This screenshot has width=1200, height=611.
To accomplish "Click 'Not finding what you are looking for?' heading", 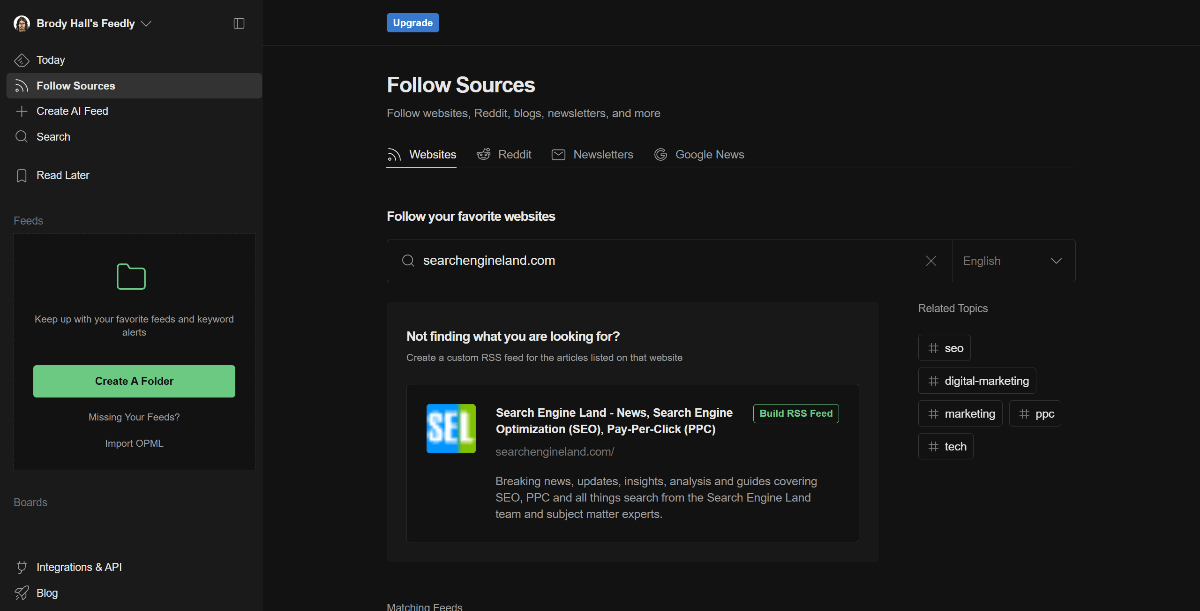I will pos(513,337).
